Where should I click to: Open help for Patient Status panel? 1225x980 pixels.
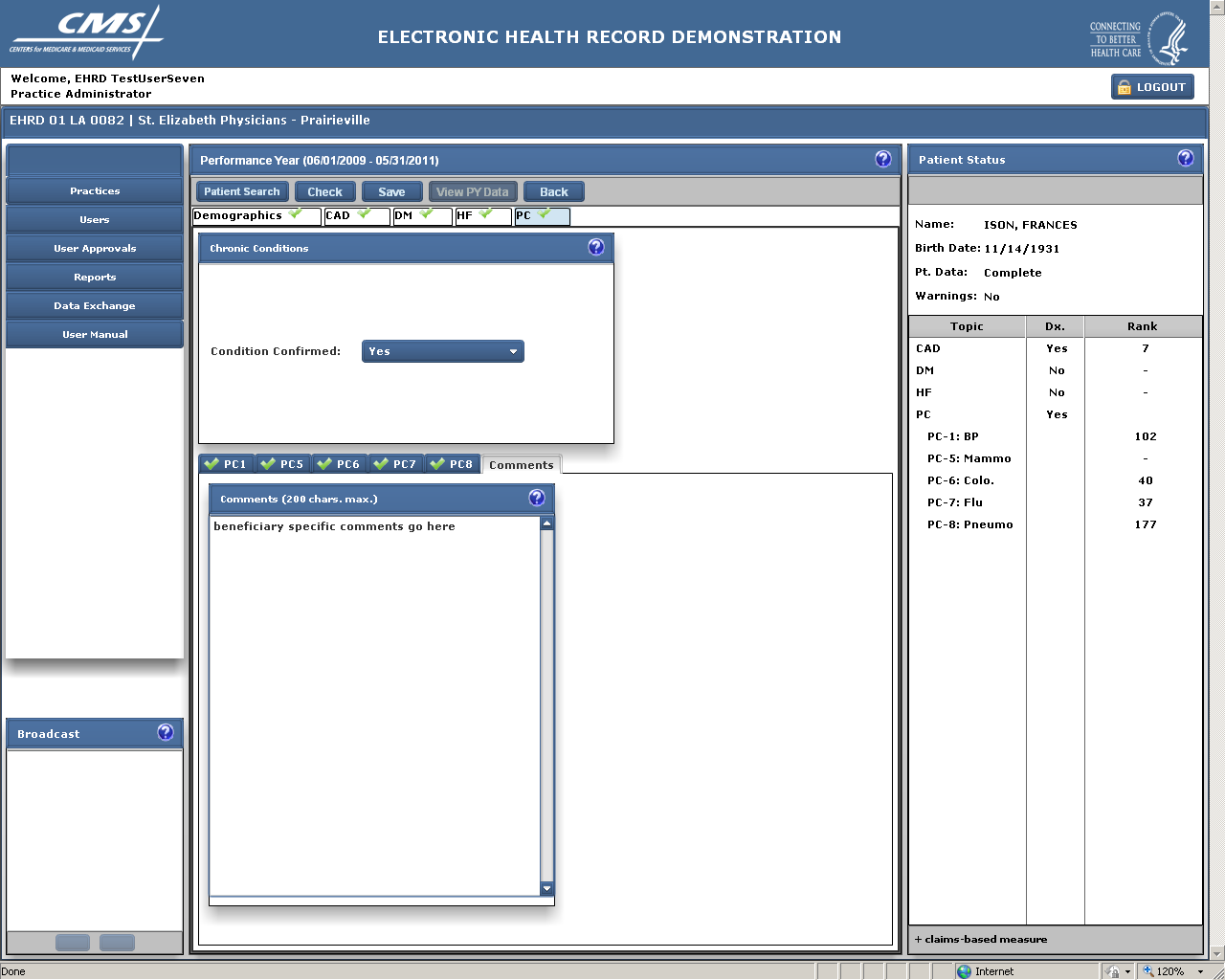1185,159
